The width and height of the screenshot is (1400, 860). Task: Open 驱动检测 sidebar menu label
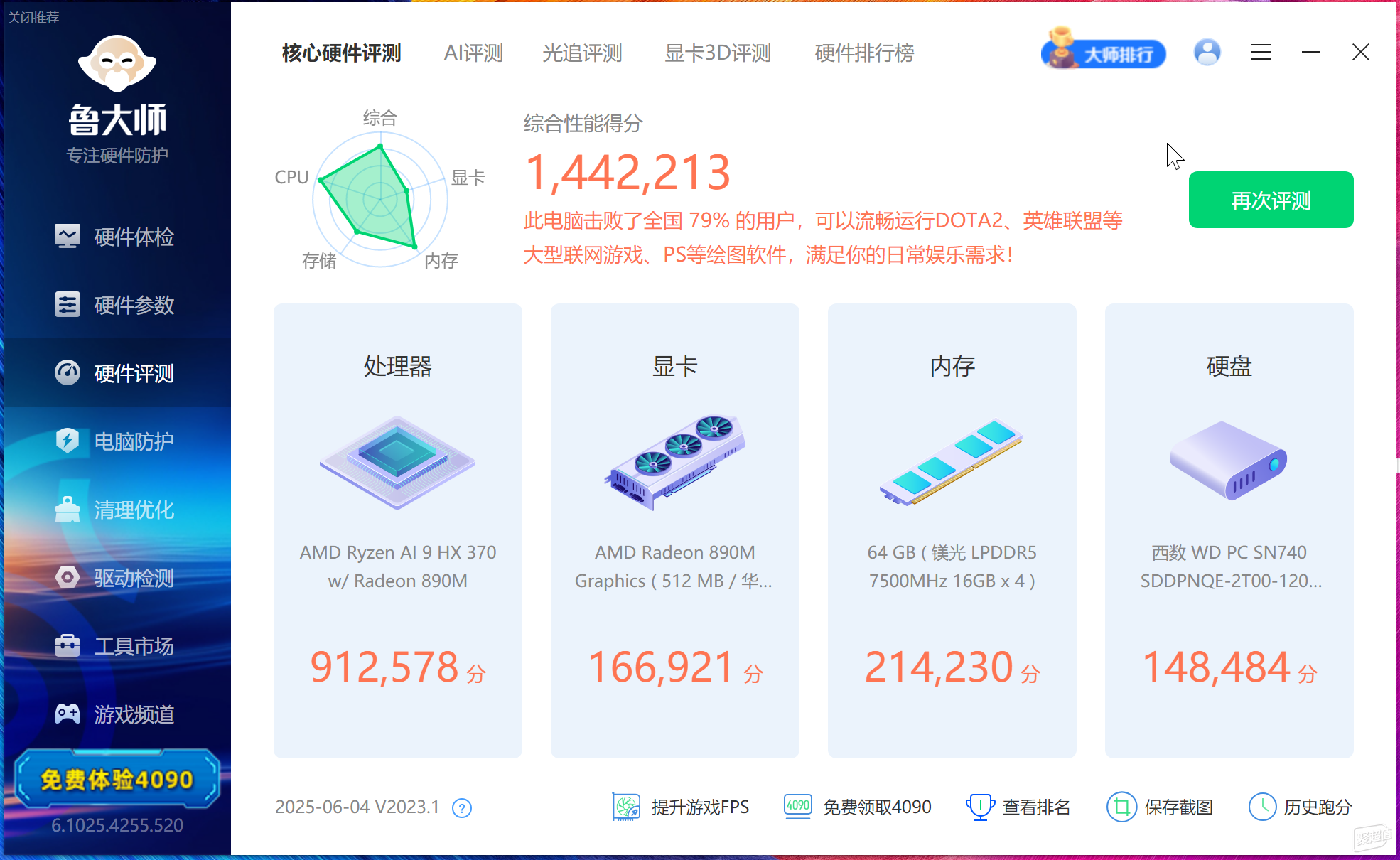pyautogui.click(x=134, y=578)
